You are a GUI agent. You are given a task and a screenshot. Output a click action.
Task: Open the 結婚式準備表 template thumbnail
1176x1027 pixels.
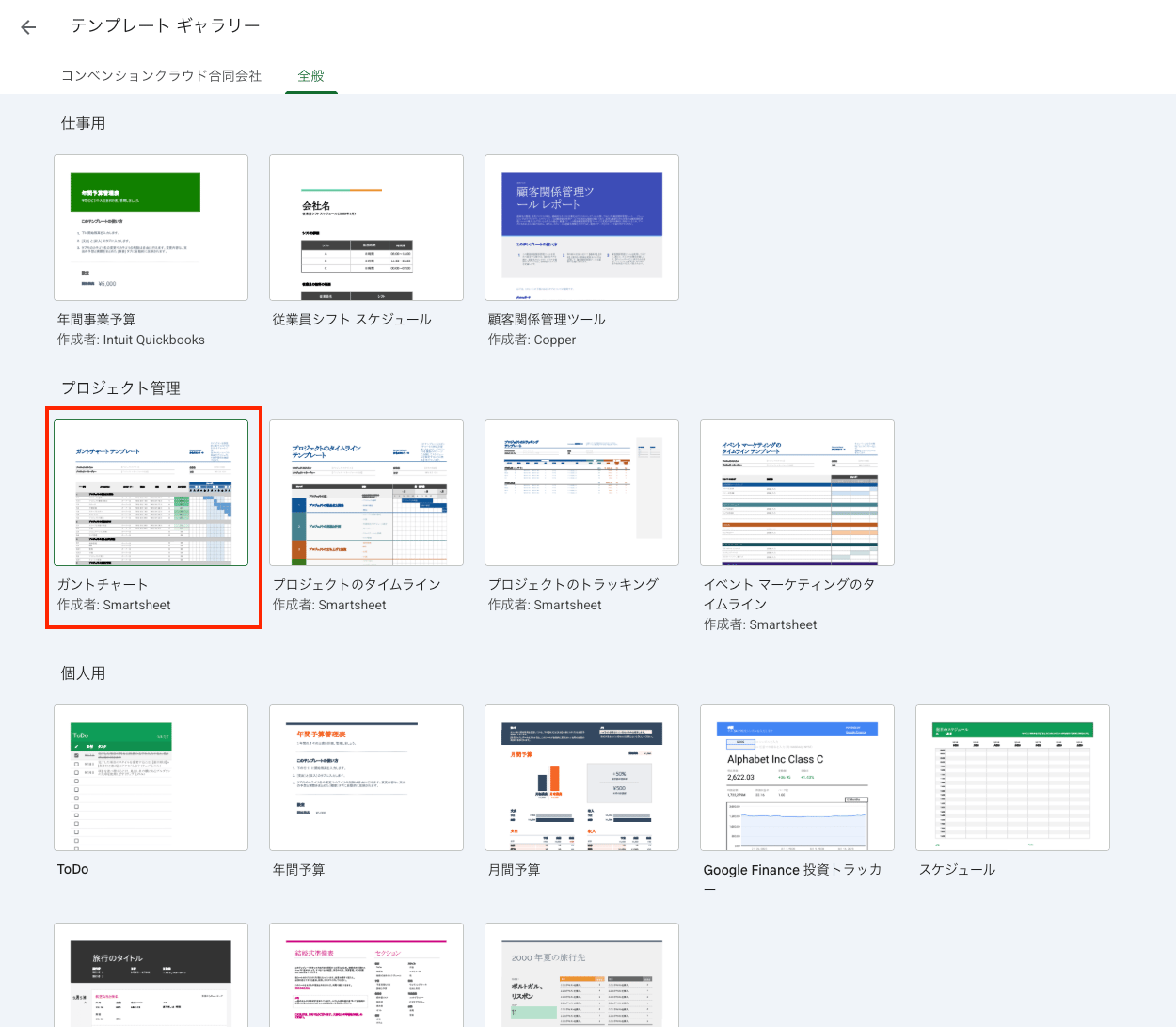coord(366,975)
